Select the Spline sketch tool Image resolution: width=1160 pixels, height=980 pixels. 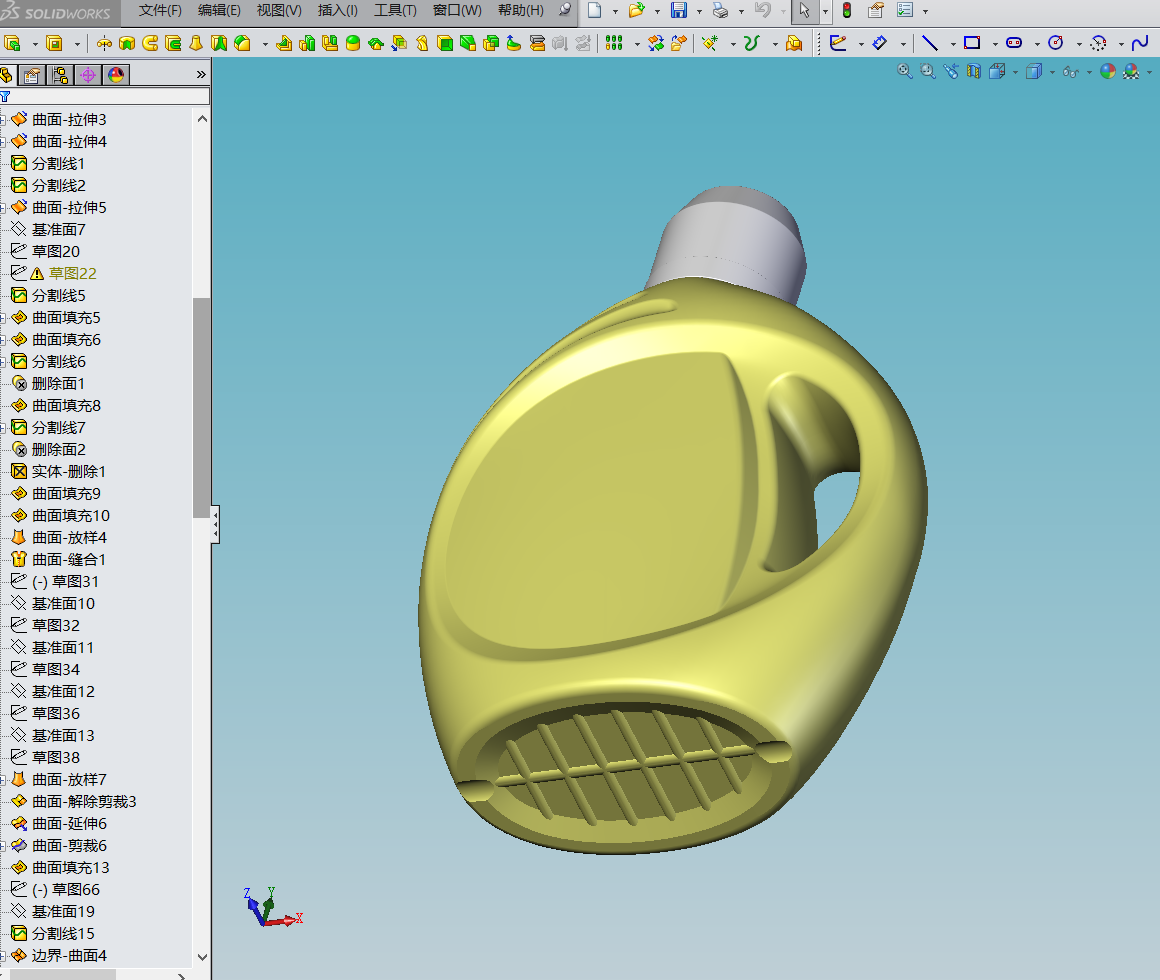pyautogui.click(x=1140, y=44)
